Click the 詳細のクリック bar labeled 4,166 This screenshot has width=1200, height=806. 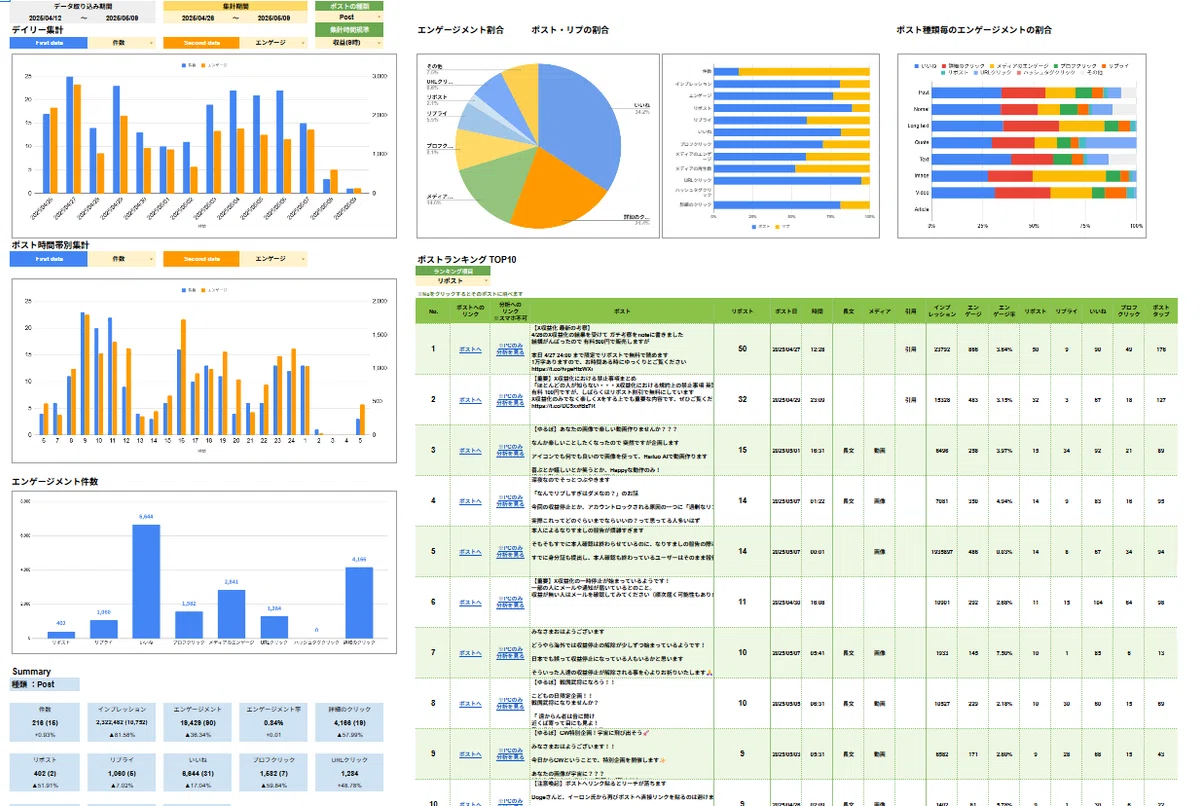pyautogui.click(x=359, y=603)
